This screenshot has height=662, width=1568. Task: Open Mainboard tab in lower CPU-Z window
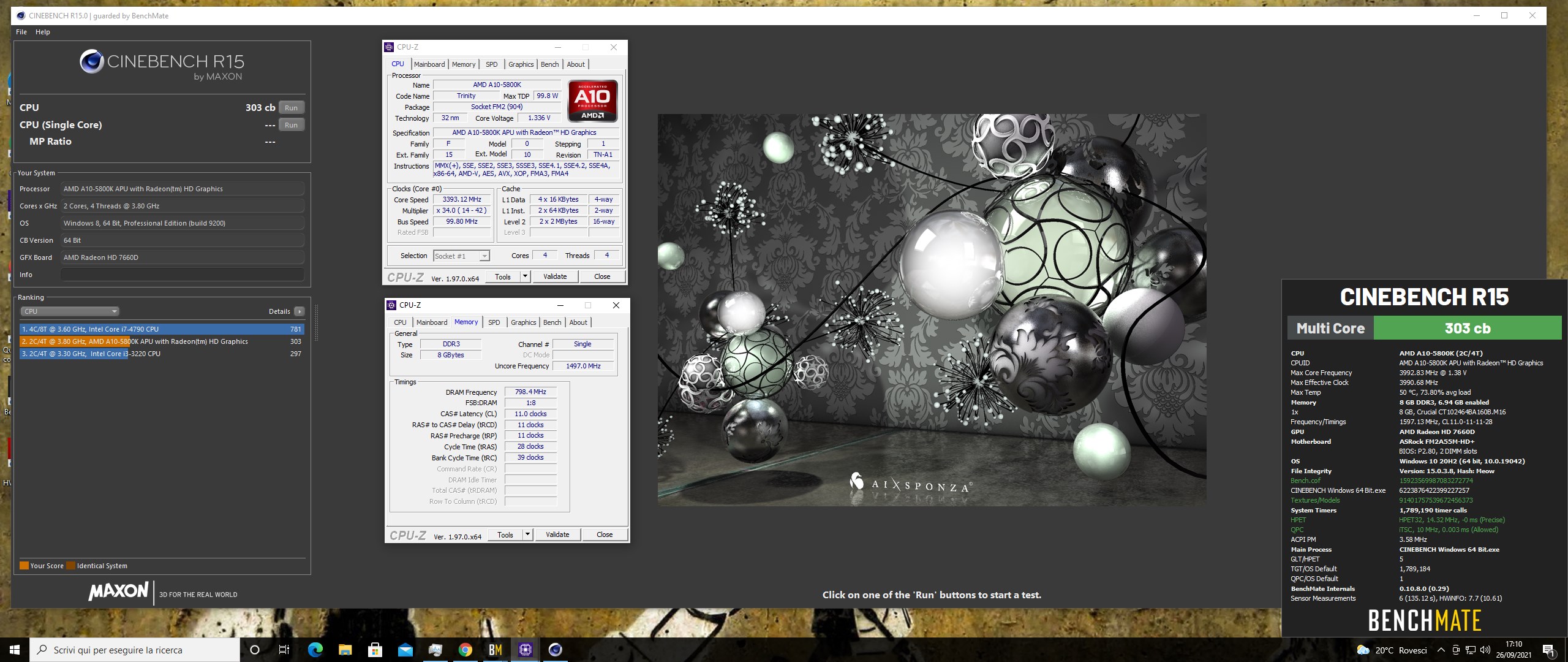(432, 322)
